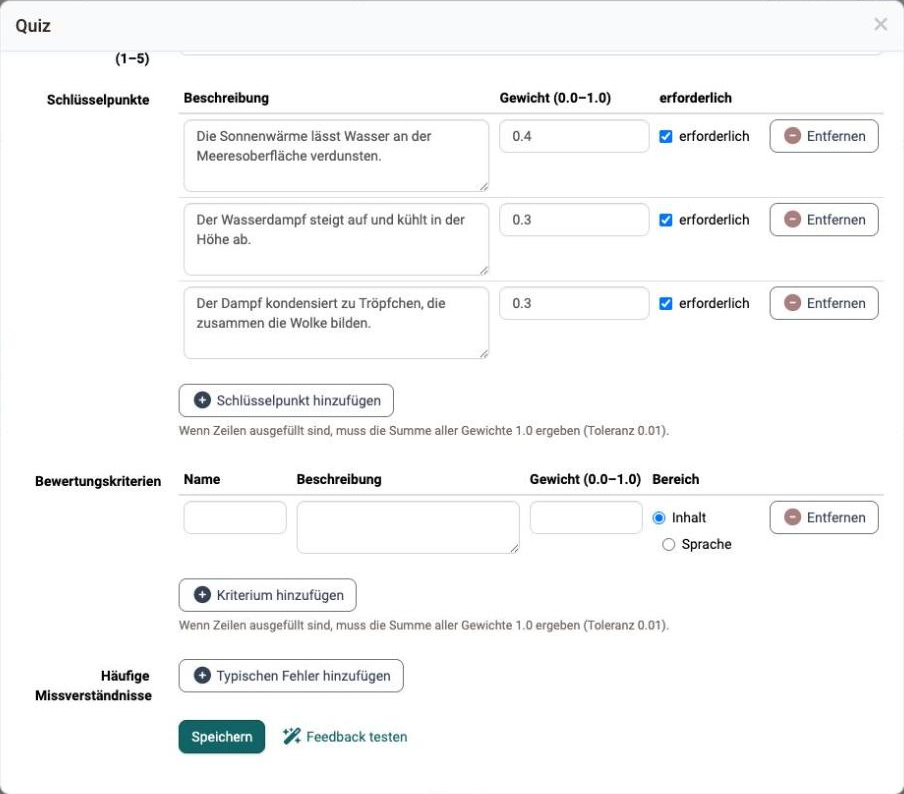The height and width of the screenshot is (794, 904).
Task: Click minus icon removing the Sonnenwärme key point
Action: 792,136
